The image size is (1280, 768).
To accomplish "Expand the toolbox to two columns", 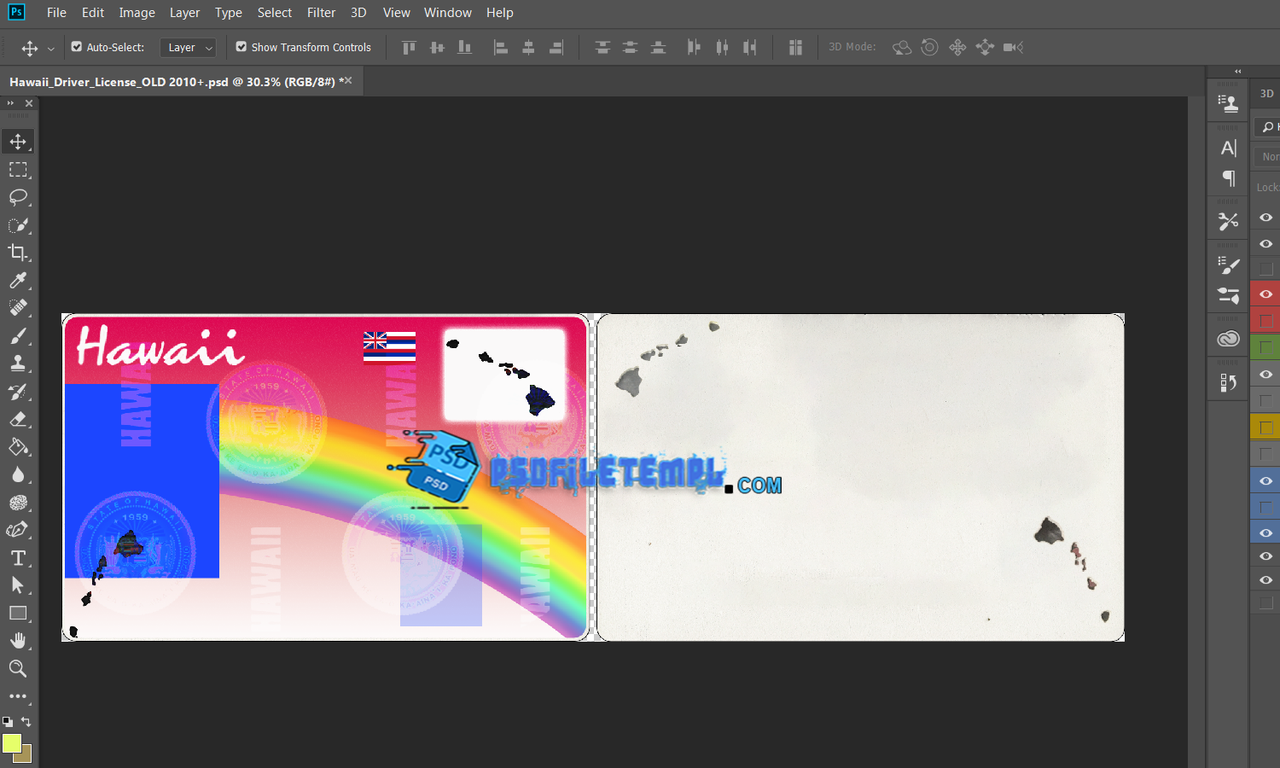I will [10, 103].
